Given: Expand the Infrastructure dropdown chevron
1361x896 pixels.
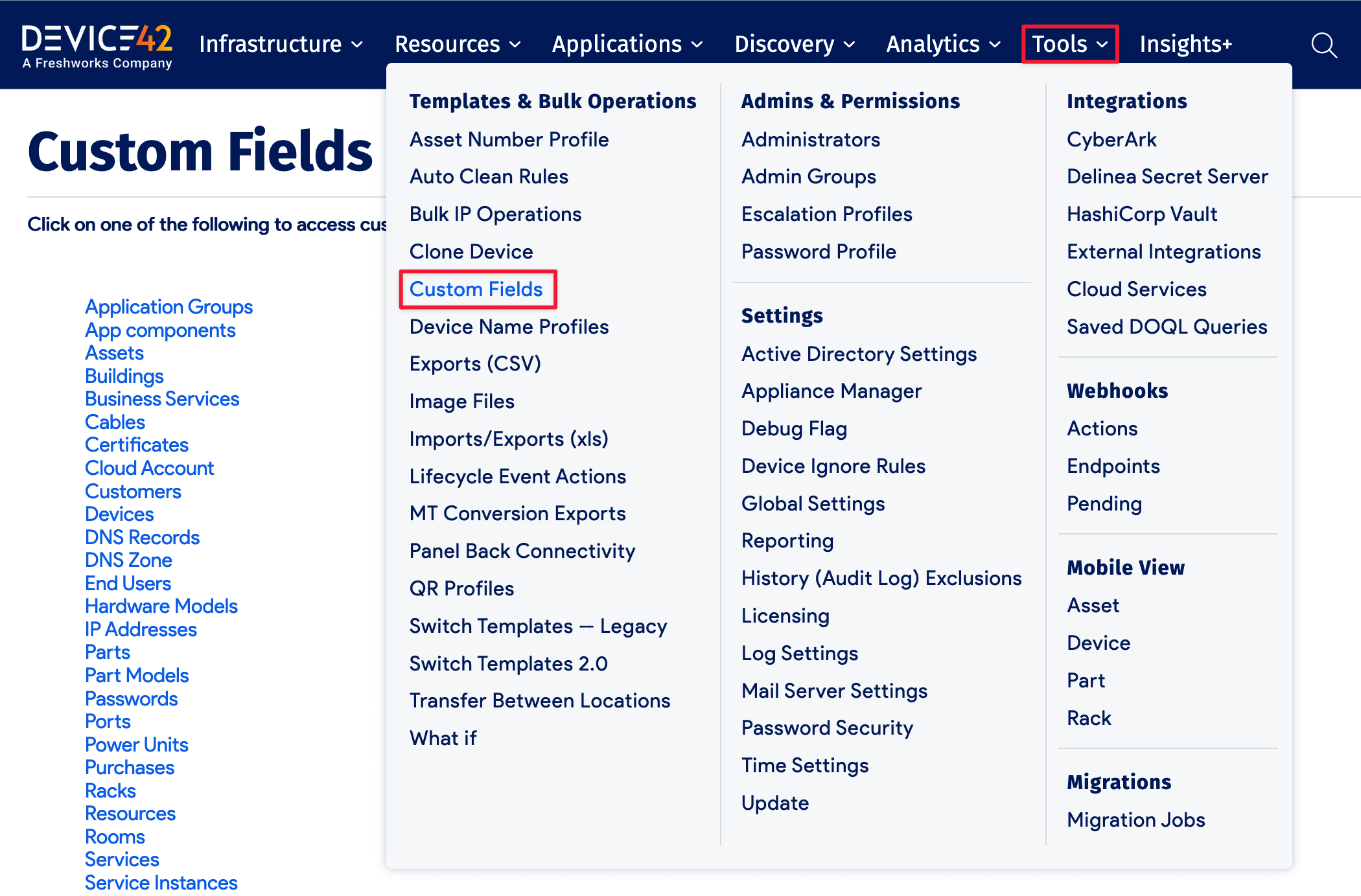Looking at the screenshot, I should coord(357,45).
